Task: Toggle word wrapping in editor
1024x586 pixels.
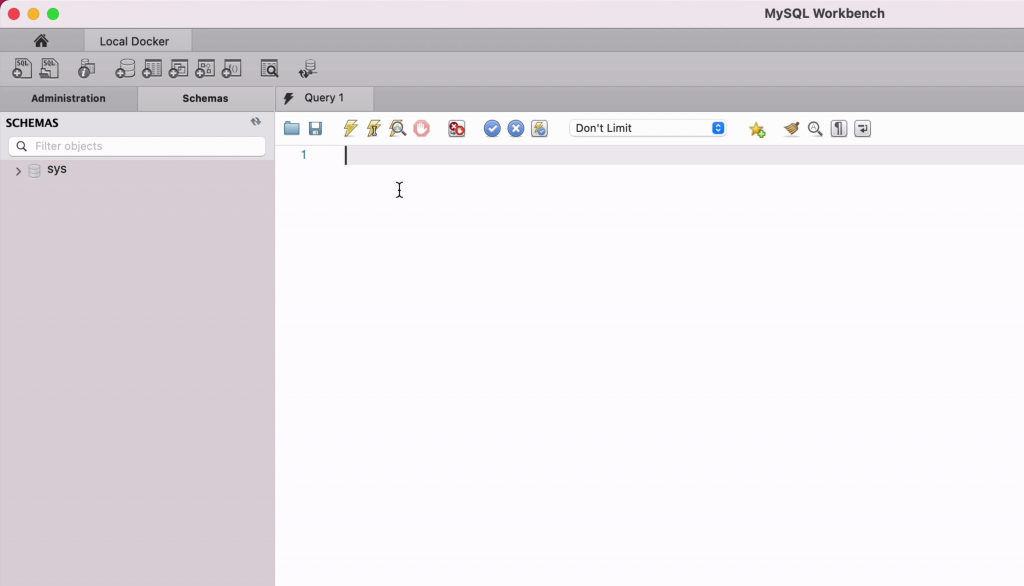Action: click(862, 128)
